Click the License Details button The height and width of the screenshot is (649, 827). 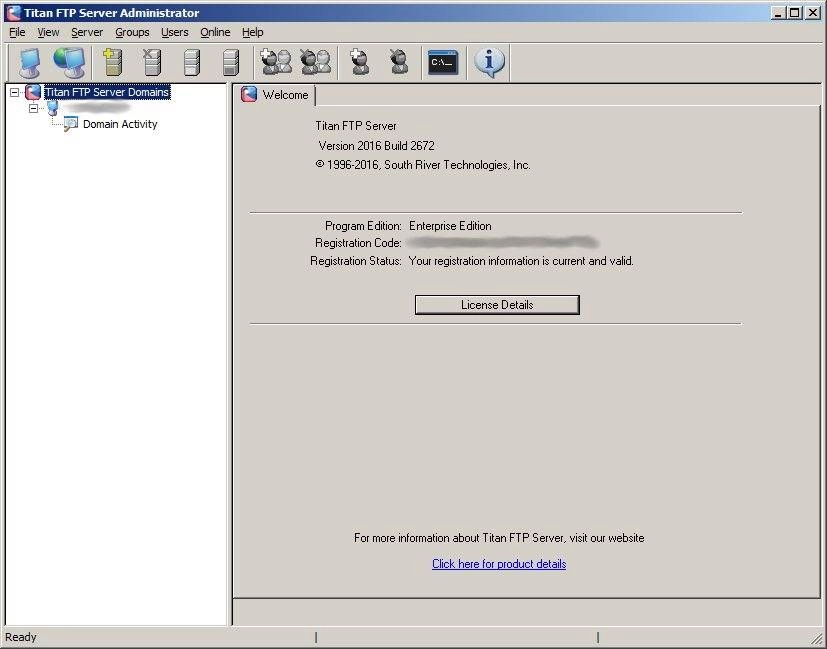497,305
